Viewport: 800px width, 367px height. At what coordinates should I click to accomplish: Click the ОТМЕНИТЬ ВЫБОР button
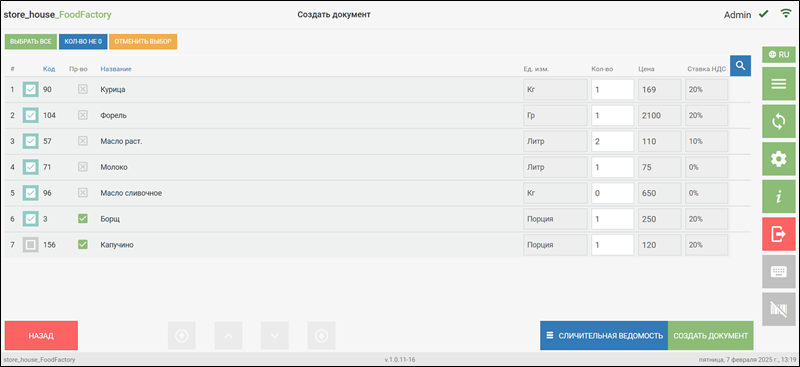pyautogui.click(x=143, y=41)
